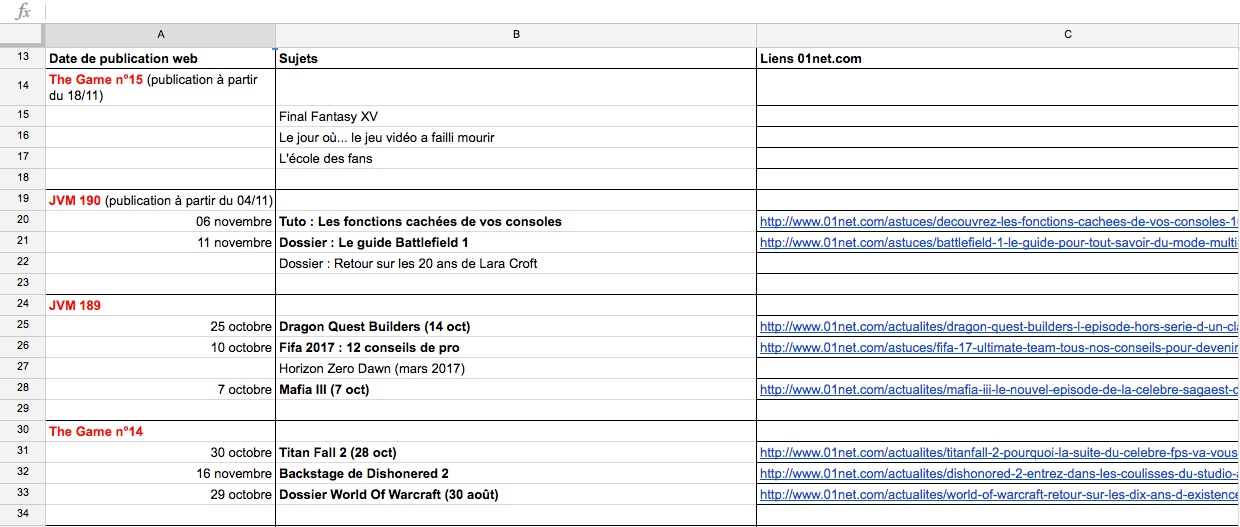Select the 'Mafia III (7 oct)' cell

pyautogui.click(x=516, y=389)
